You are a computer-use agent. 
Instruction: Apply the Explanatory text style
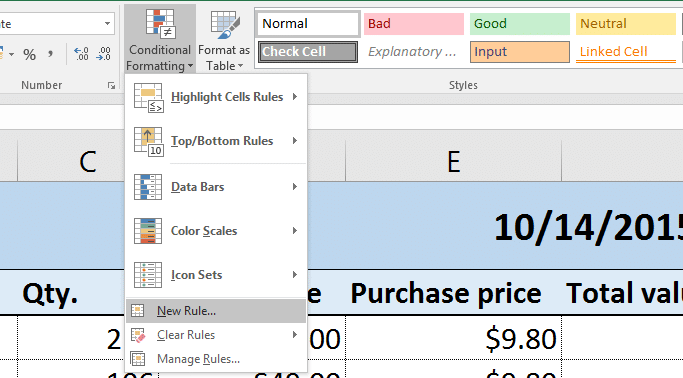click(414, 52)
